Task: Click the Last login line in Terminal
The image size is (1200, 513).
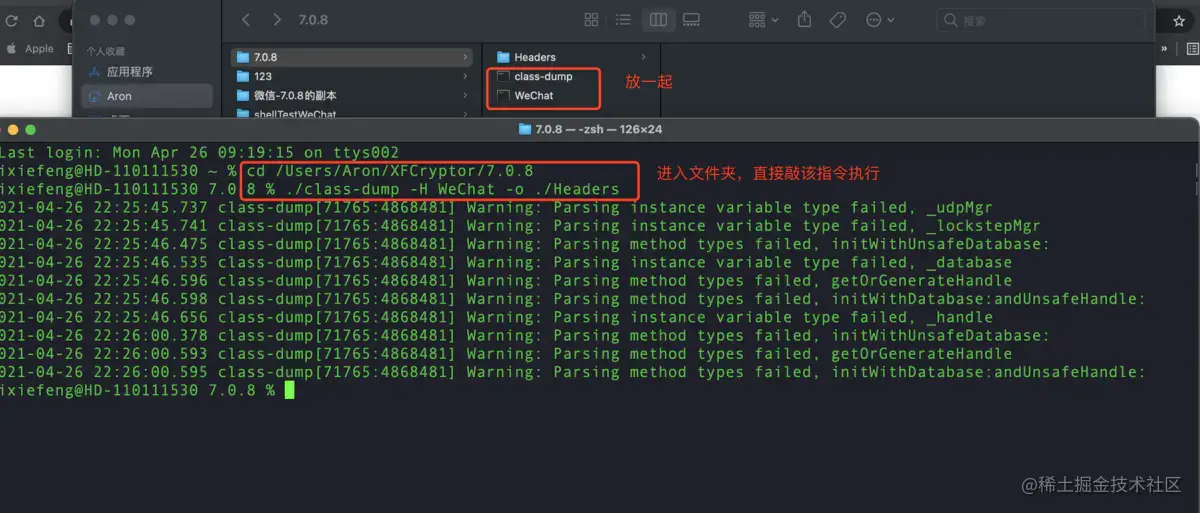Action: 199,153
